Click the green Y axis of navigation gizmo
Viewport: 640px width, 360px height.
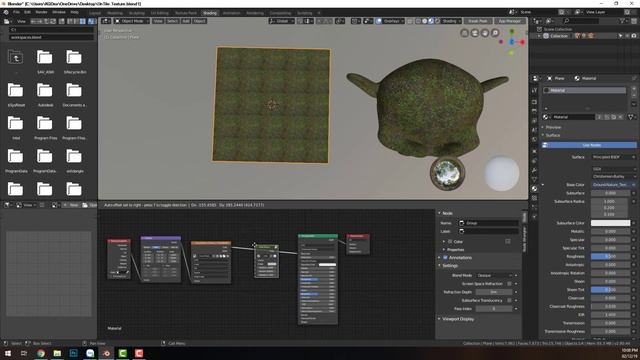click(x=511, y=31)
